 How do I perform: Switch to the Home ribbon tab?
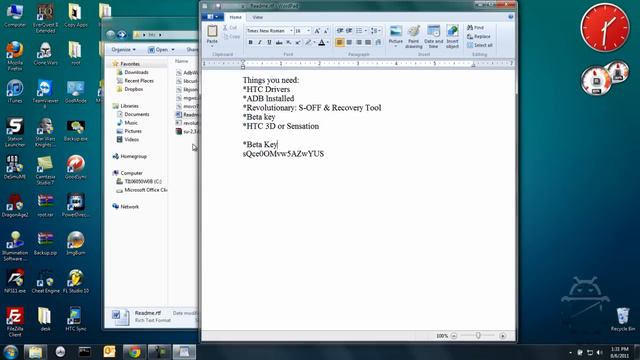235,17
